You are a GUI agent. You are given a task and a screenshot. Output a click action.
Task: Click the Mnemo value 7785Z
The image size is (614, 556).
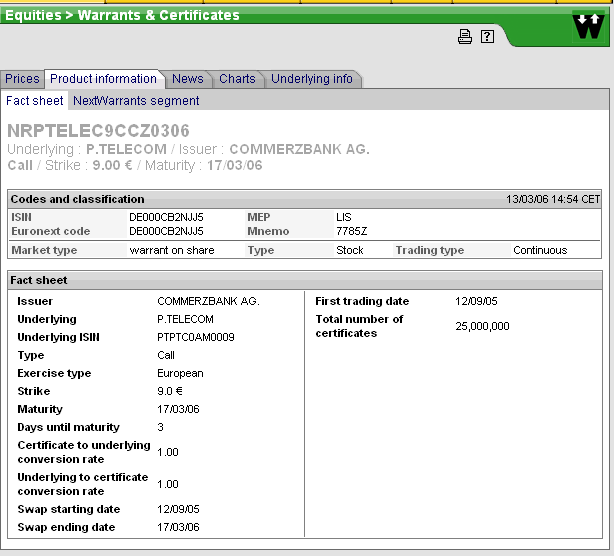pos(351,231)
